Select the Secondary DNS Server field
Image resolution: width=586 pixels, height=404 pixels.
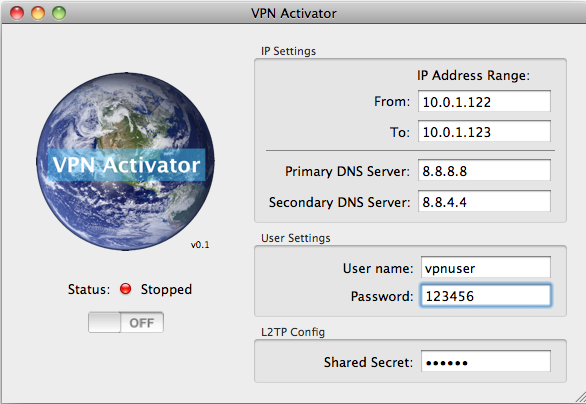[x=484, y=201]
